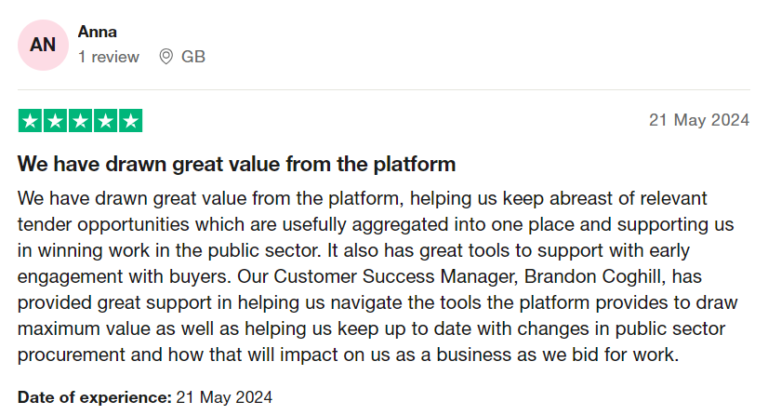
Task: Click 'tender opportunities' in the review text
Action: tap(103, 225)
